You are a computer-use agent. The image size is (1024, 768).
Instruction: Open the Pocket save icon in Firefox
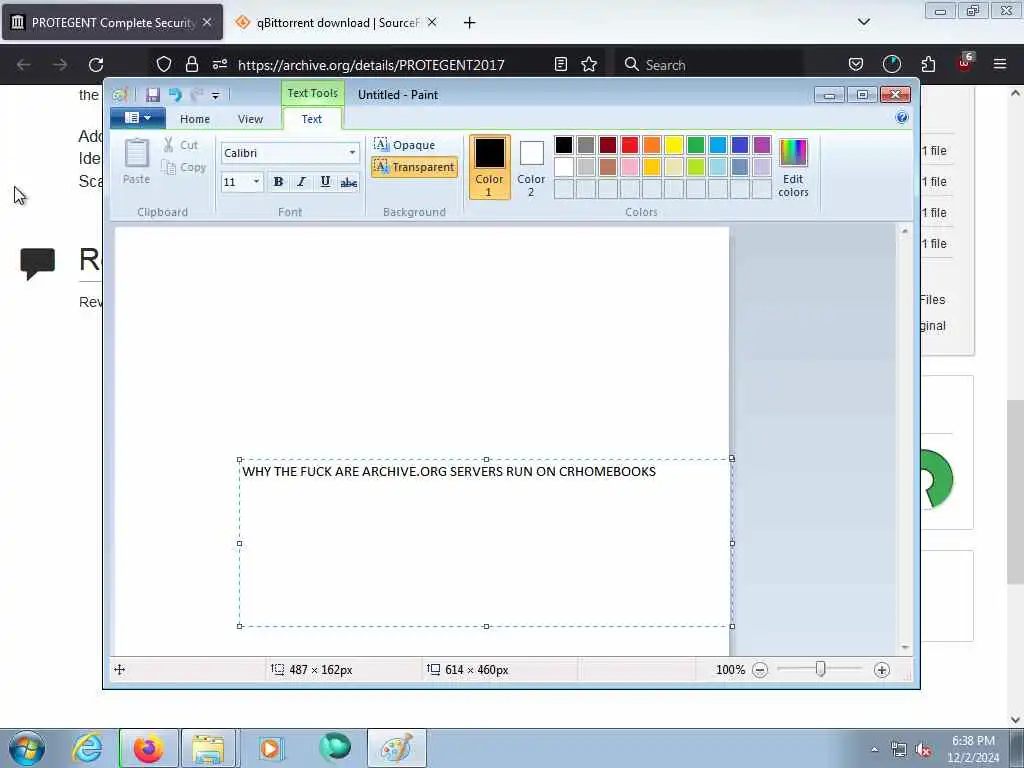click(x=856, y=64)
